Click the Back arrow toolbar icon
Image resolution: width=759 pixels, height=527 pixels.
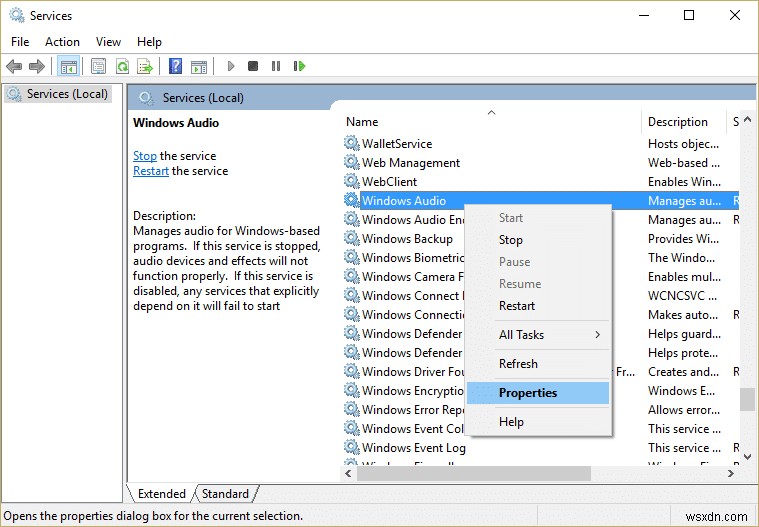tap(14, 66)
